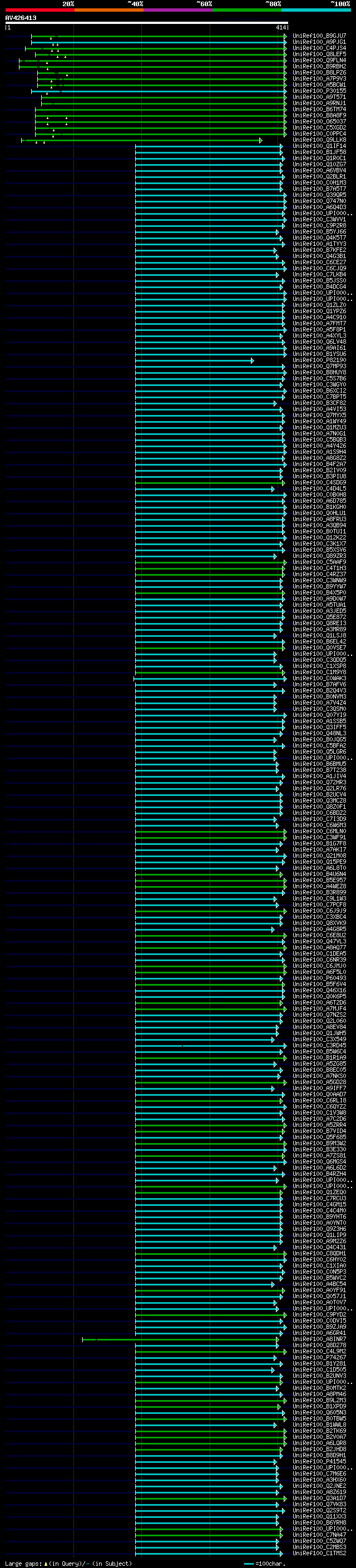The width and height of the screenshot is (356, 1568).
Task: Click label UniRef100_A6VBV4
Action: click(319, 170)
